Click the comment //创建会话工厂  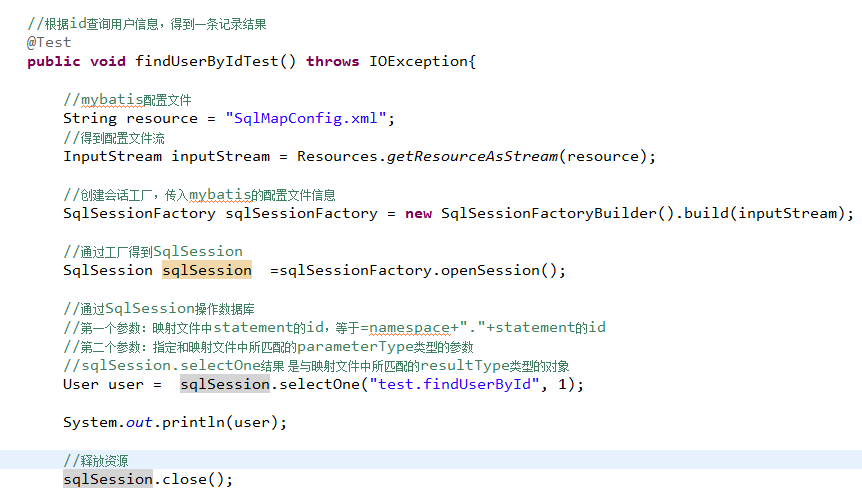[x=199, y=195]
